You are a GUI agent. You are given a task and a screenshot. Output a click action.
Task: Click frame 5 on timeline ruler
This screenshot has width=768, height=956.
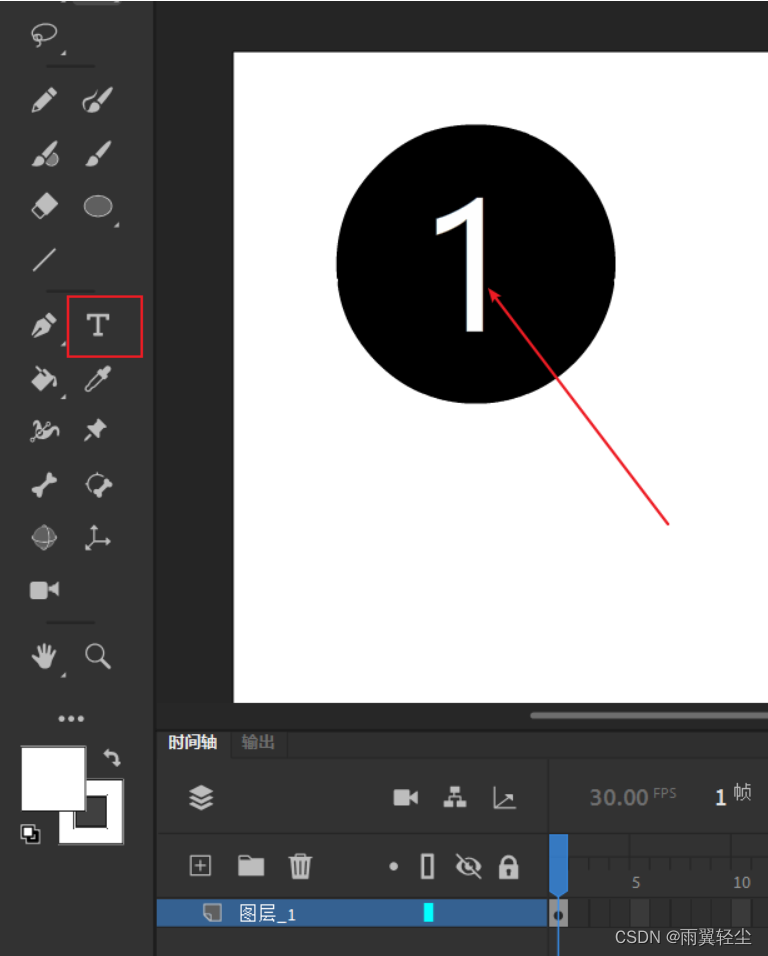pyautogui.click(x=636, y=882)
